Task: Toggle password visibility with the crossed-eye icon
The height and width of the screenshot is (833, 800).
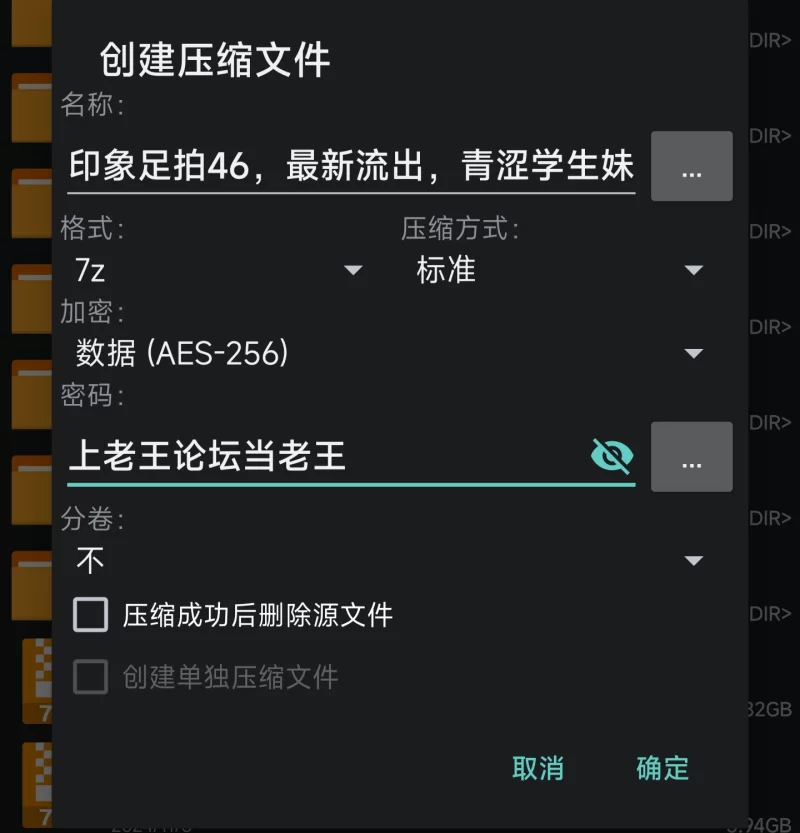Action: [x=612, y=456]
